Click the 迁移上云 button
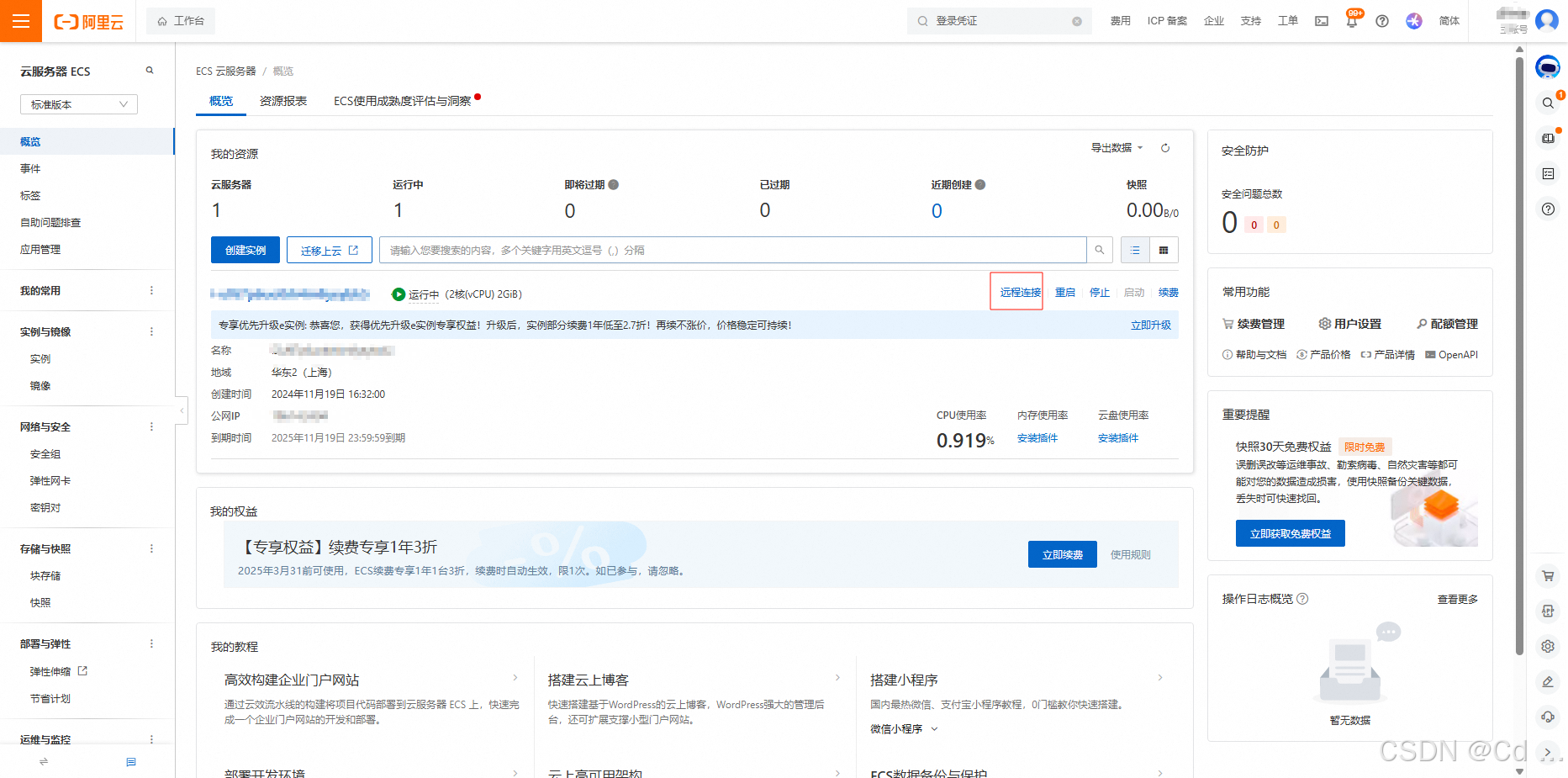Viewport: 1568px width, 778px height. 330,250
